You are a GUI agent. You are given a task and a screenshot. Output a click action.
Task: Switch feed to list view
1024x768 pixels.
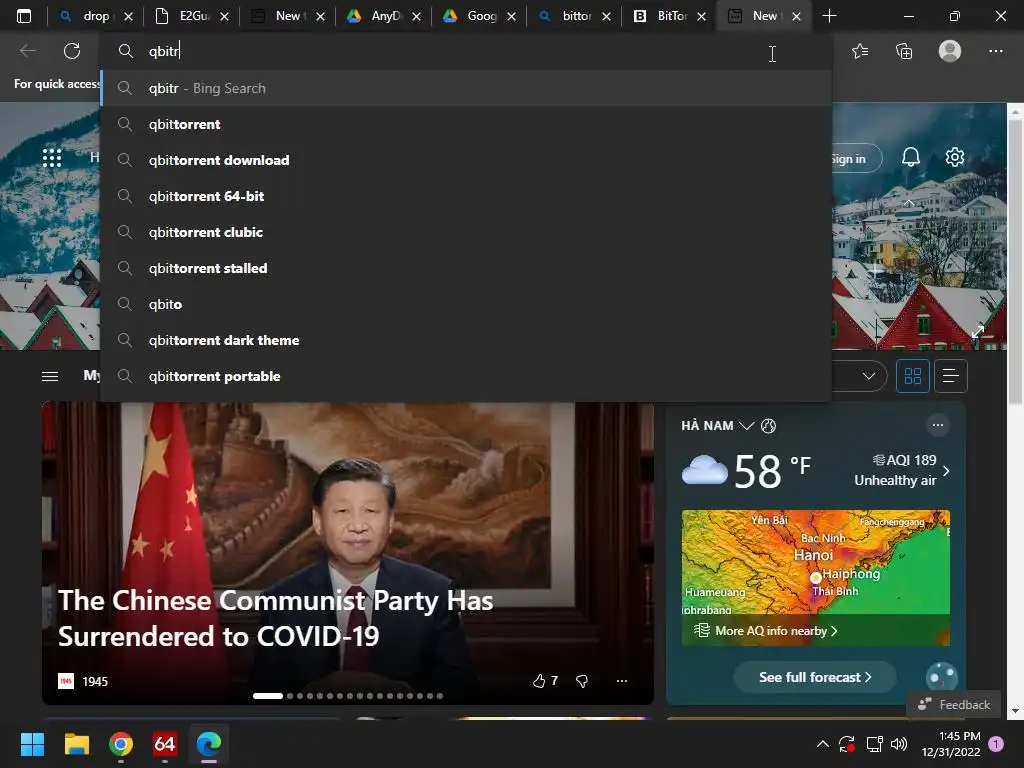pos(951,376)
